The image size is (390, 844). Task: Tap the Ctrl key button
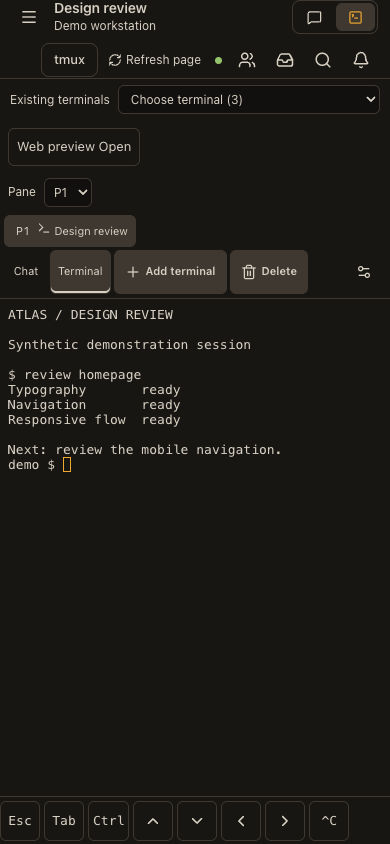[109, 821]
